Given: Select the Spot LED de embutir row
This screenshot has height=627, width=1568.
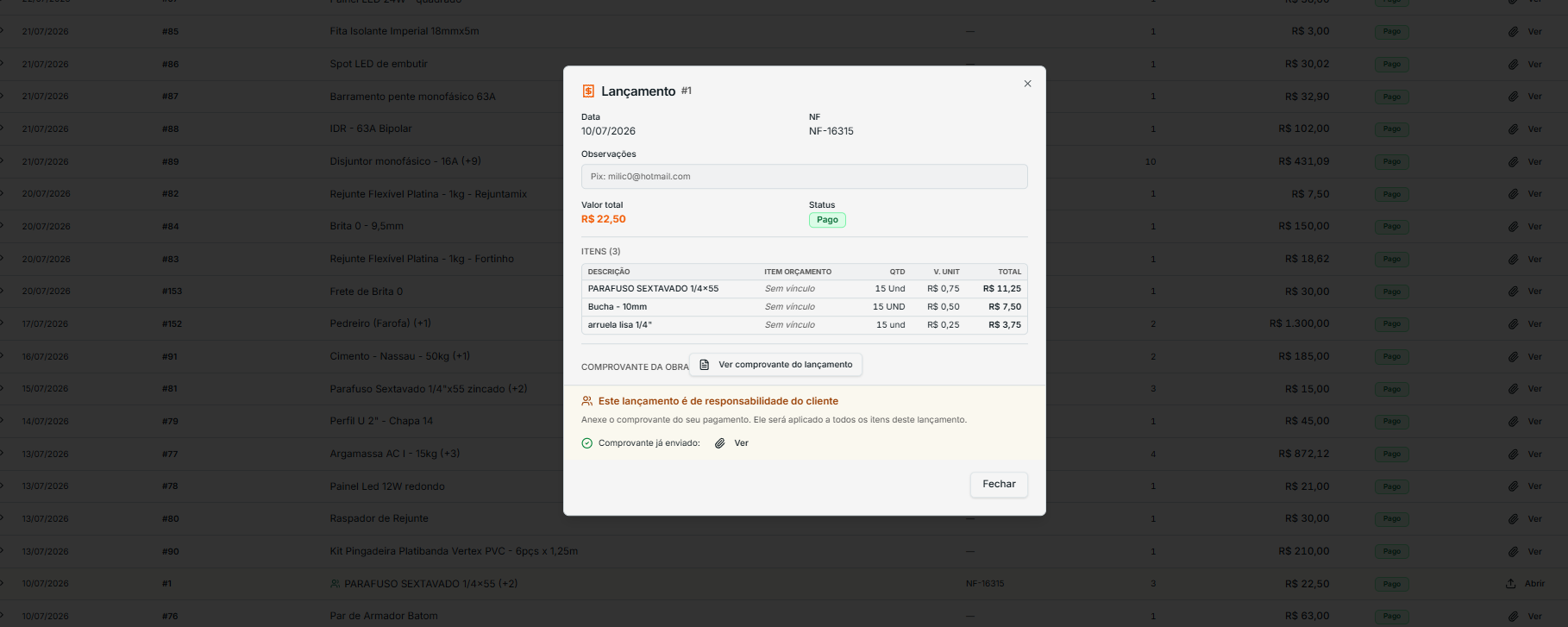Looking at the screenshot, I should (784, 65).
